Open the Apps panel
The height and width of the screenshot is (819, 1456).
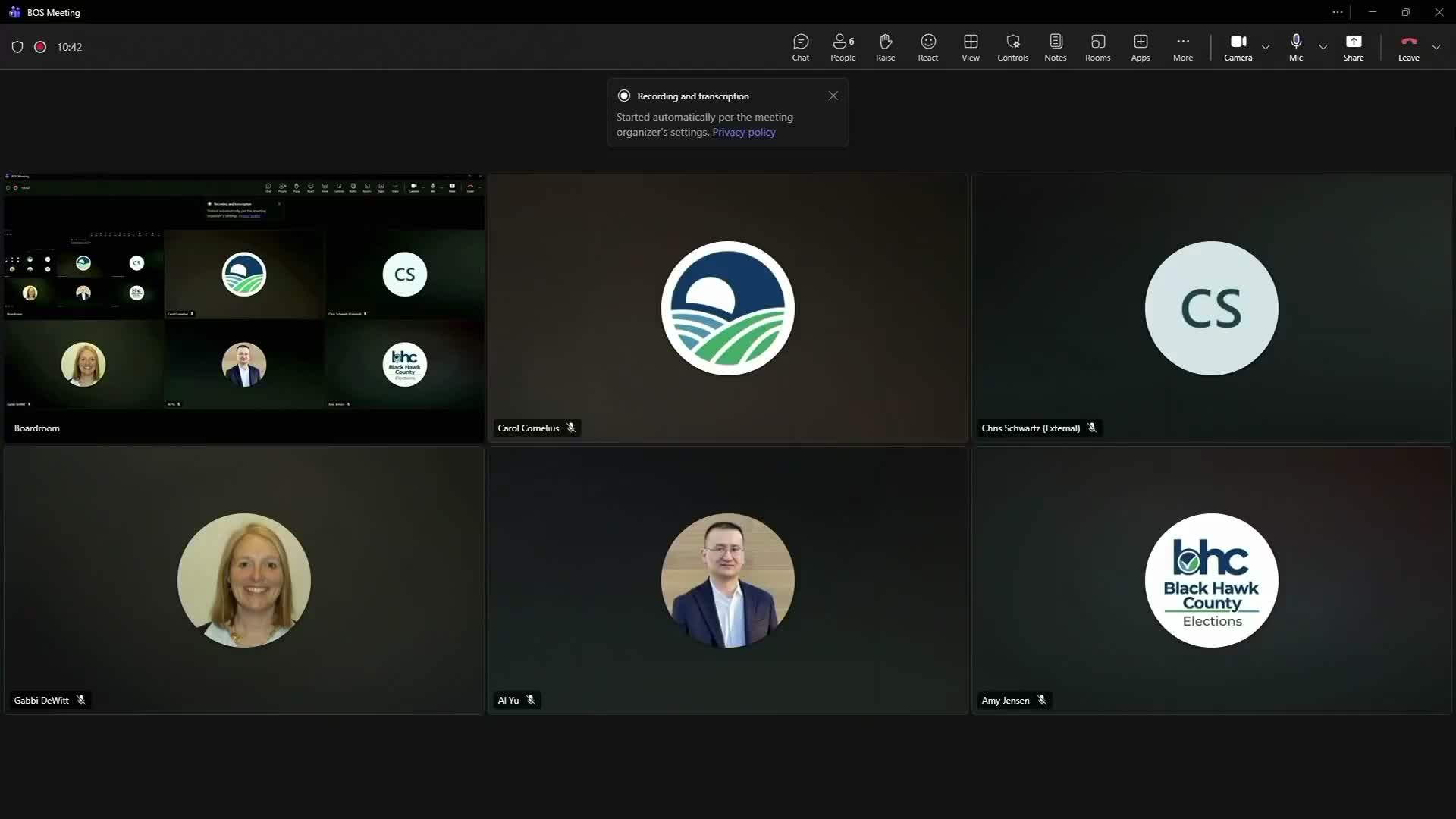tap(1140, 47)
